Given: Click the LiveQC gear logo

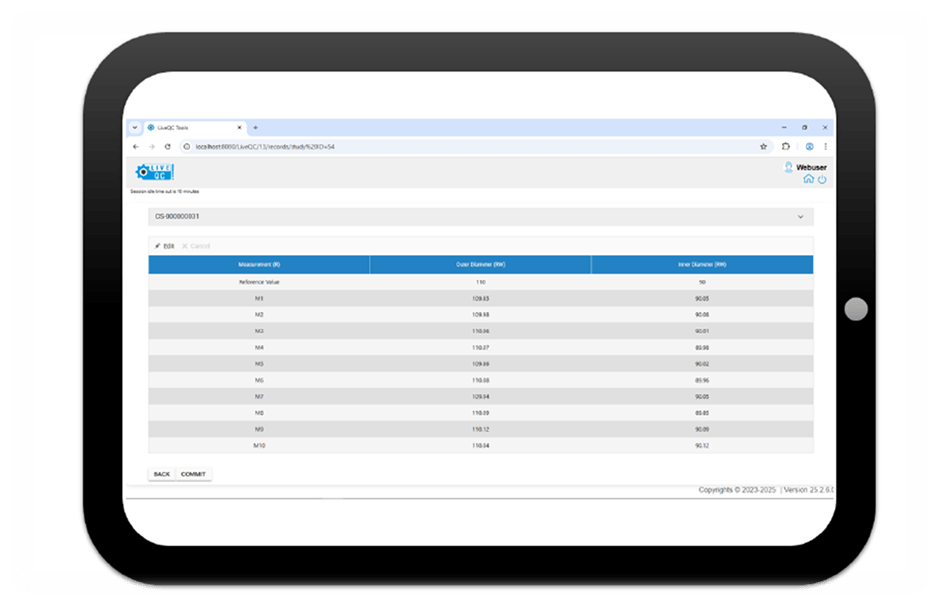Looking at the screenshot, I should point(154,172).
